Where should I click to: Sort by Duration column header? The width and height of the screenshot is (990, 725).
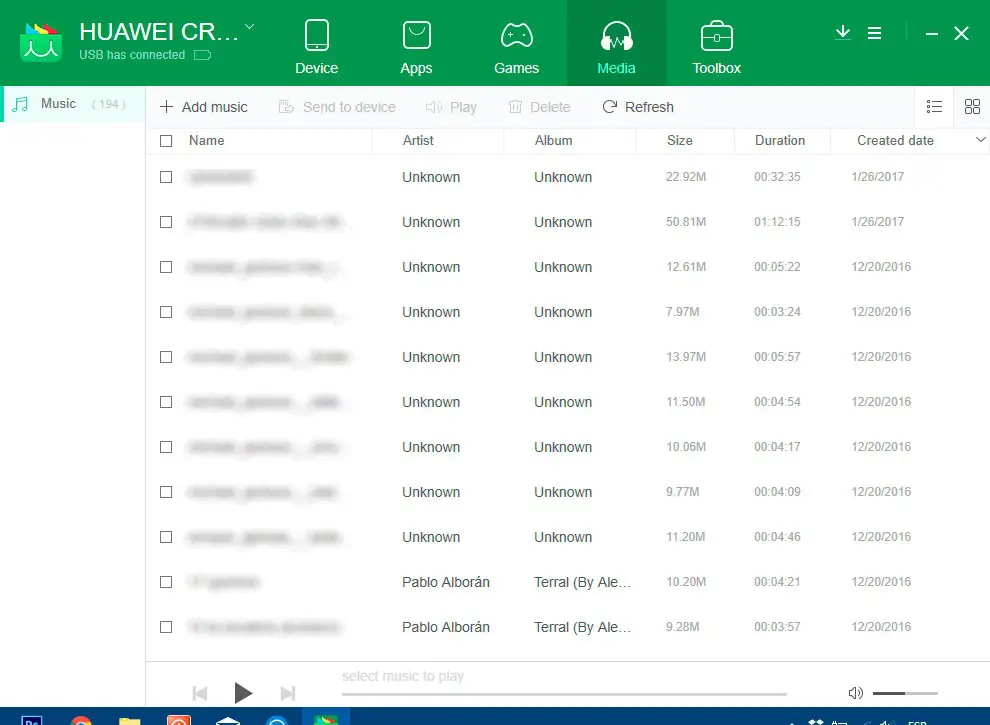tap(780, 140)
